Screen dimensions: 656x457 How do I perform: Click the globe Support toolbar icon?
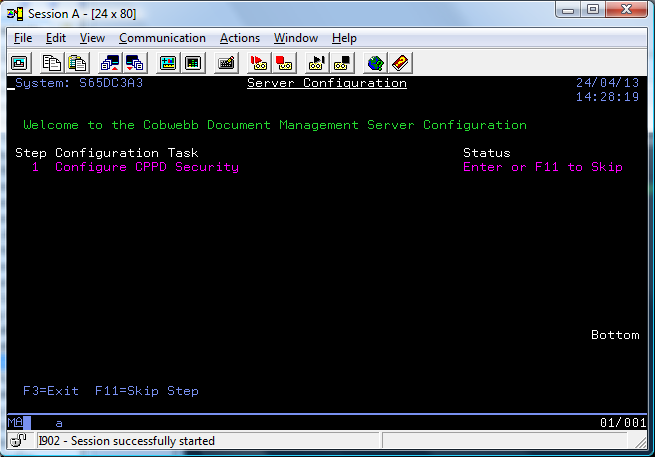tap(375, 63)
